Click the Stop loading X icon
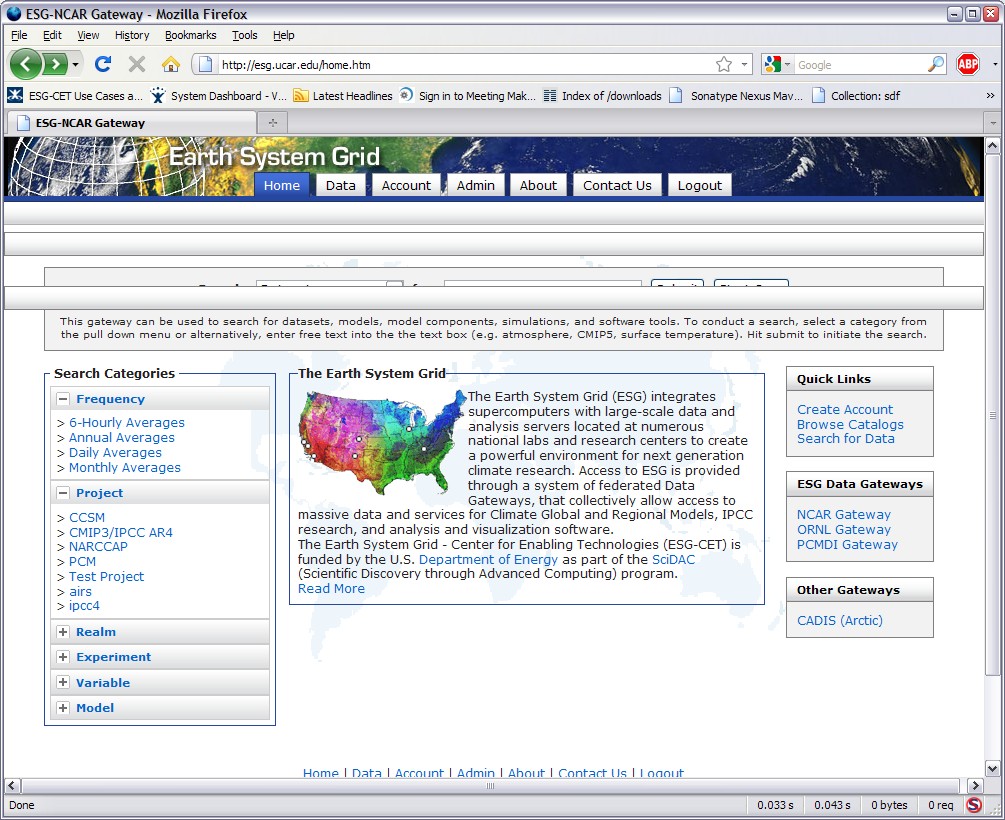The image size is (1005, 820). (137, 64)
